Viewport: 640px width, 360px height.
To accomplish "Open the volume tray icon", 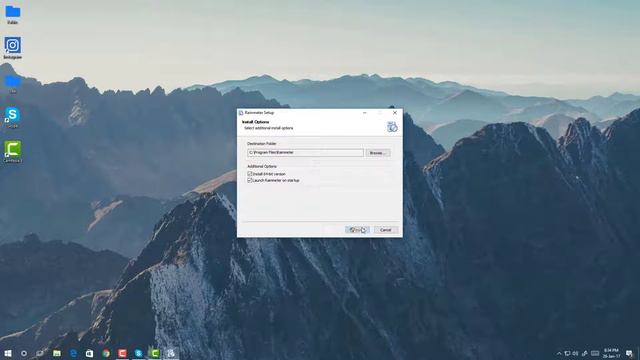I will point(576,353).
